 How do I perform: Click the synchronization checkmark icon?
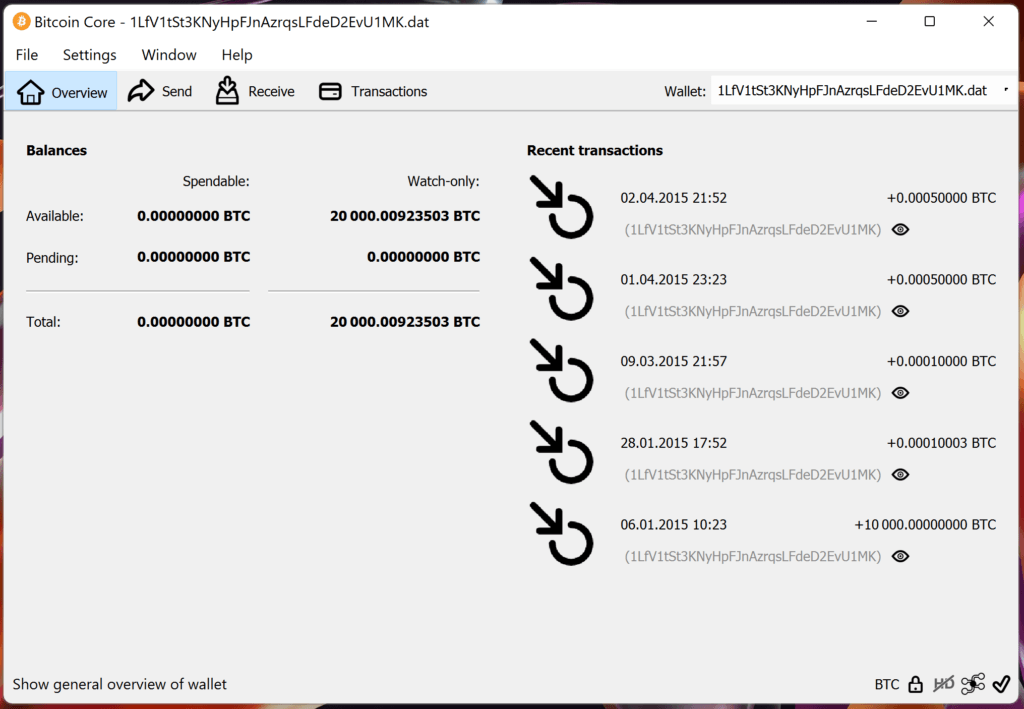pyautogui.click(x=1000, y=684)
